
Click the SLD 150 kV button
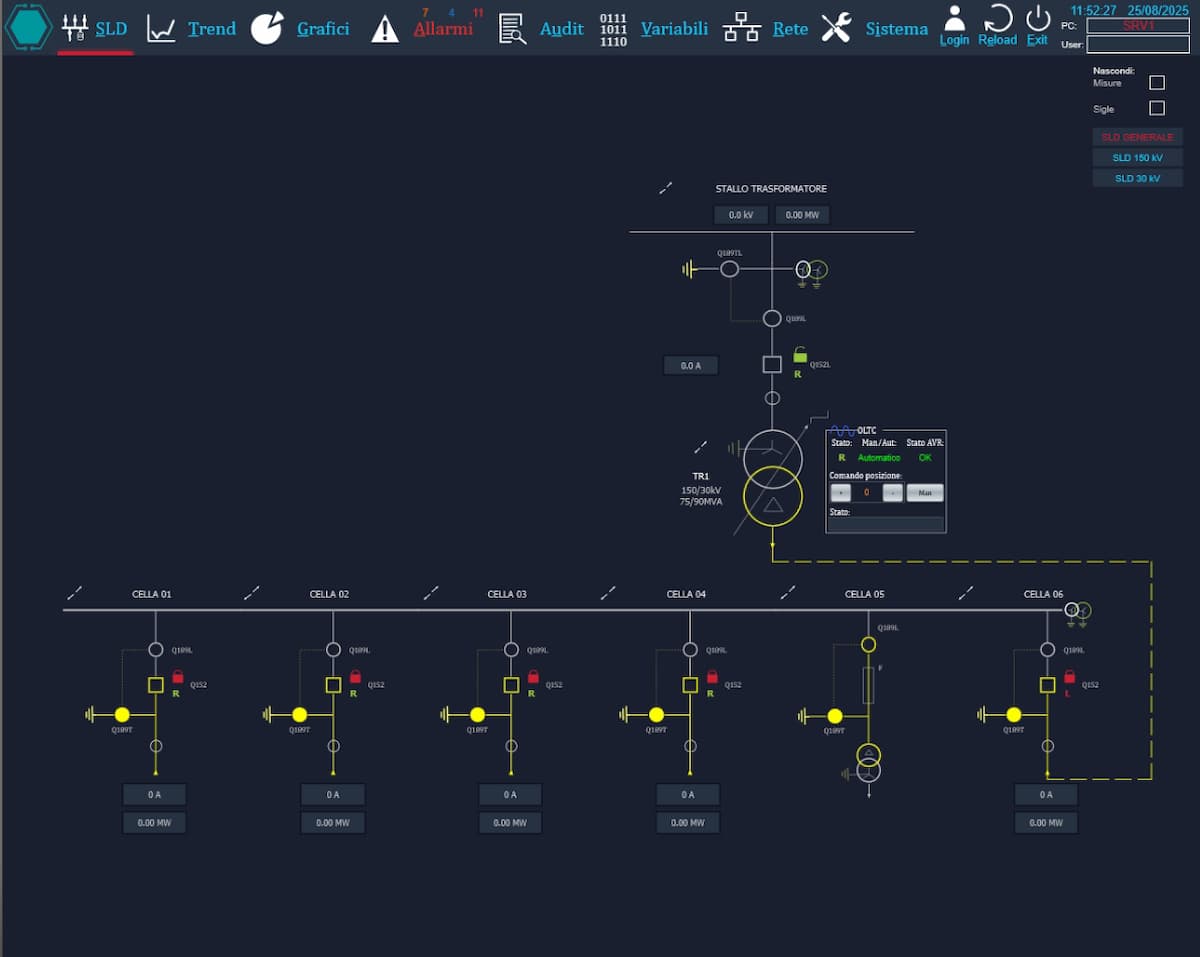1137,158
